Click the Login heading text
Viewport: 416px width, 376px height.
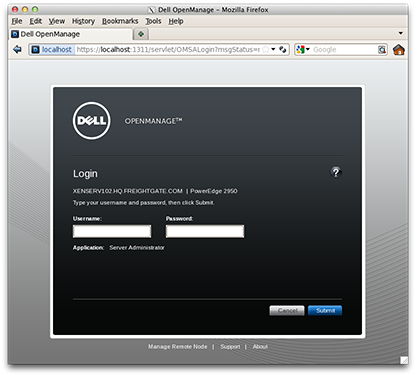click(85, 174)
